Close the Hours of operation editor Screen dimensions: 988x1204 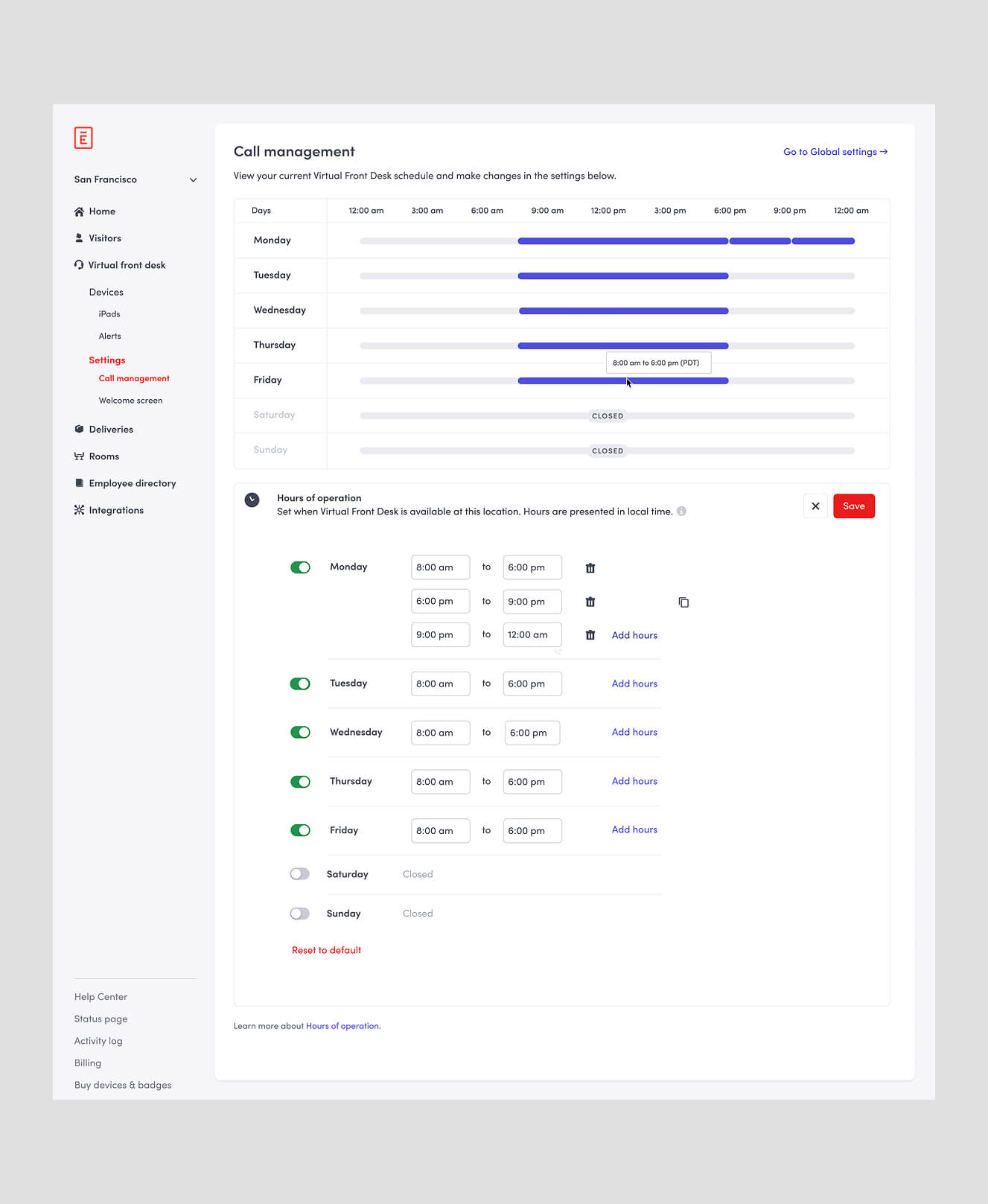(815, 506)
